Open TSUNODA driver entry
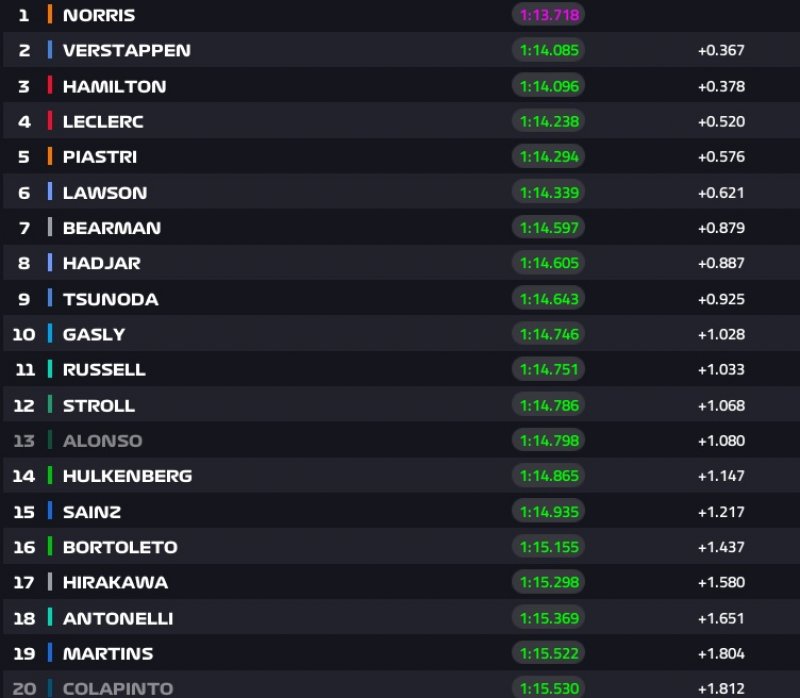The width and height of the screenshot is (800, 698). pos(110,299)
